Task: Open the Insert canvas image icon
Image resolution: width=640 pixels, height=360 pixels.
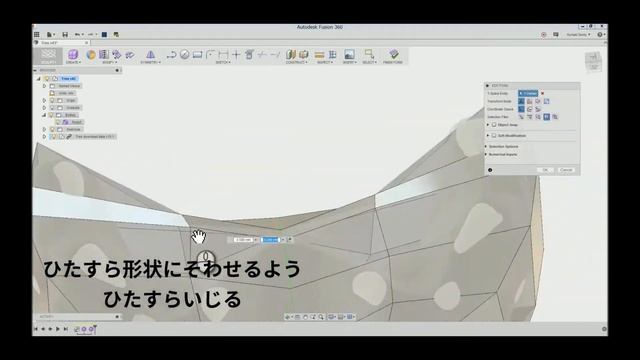Action: click(x=349, y=54)
